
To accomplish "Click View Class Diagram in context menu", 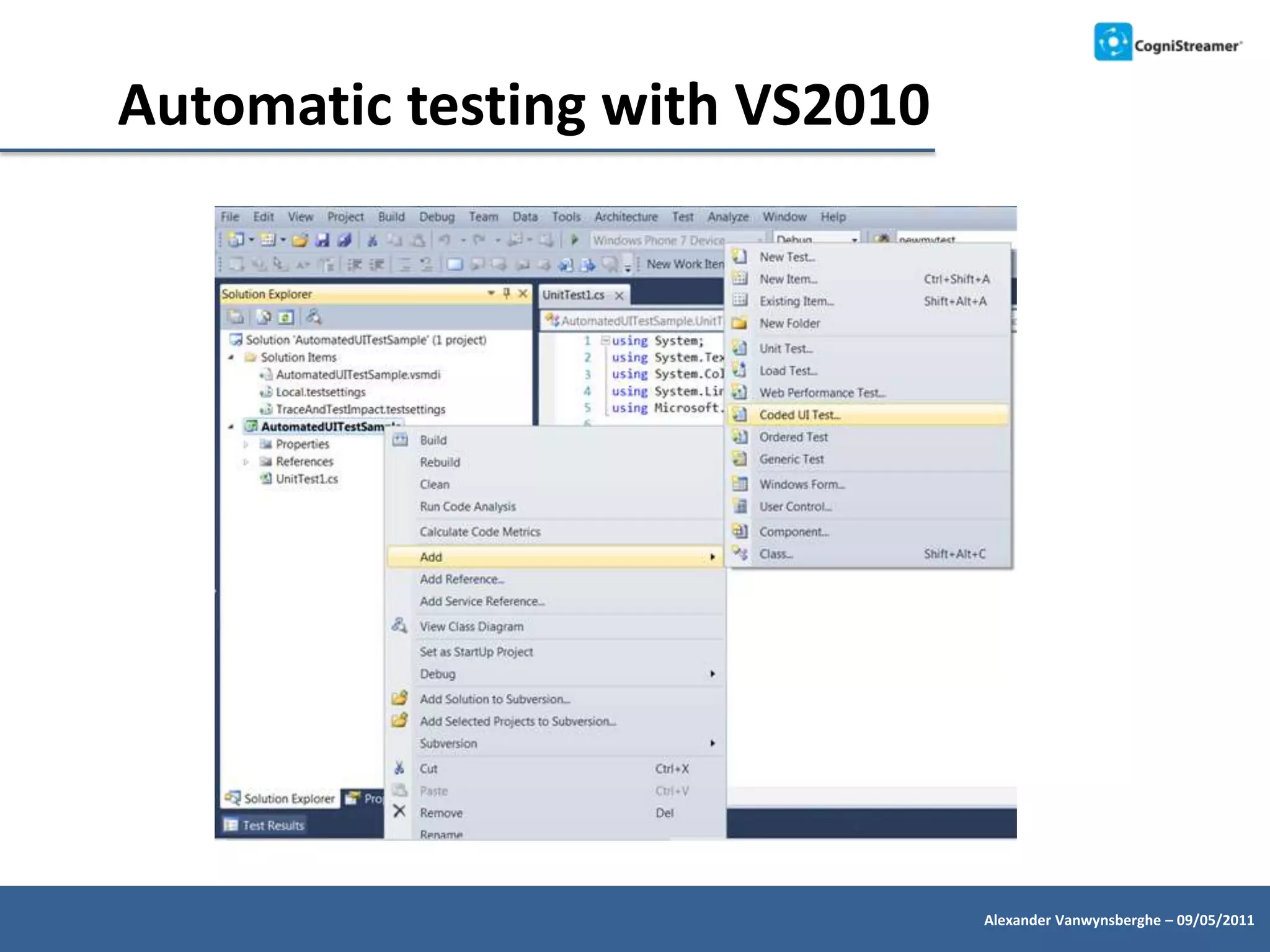I will (555, 627).
